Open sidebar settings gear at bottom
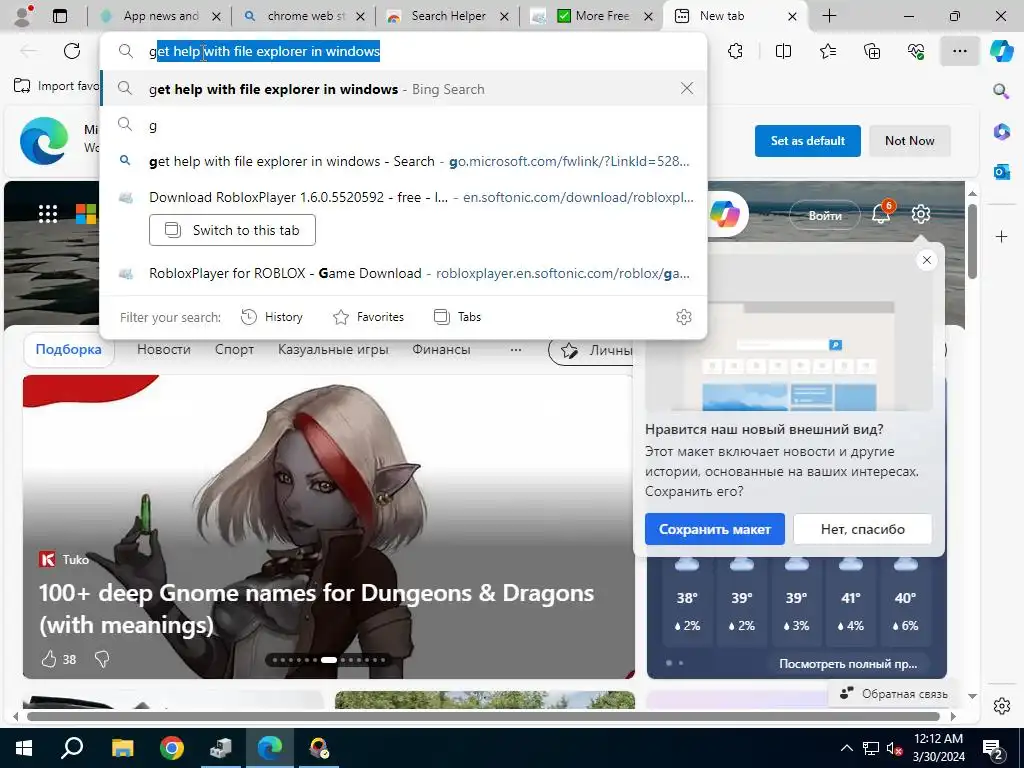 tap(1001, 706)
